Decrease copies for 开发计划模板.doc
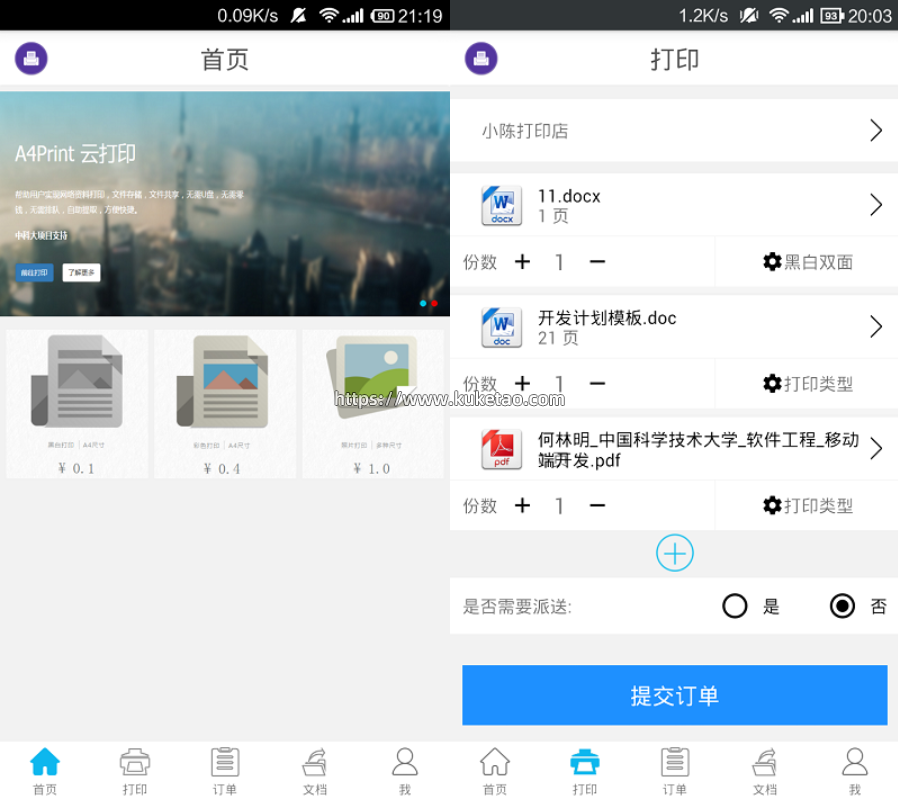 click(x=597, y=383)
